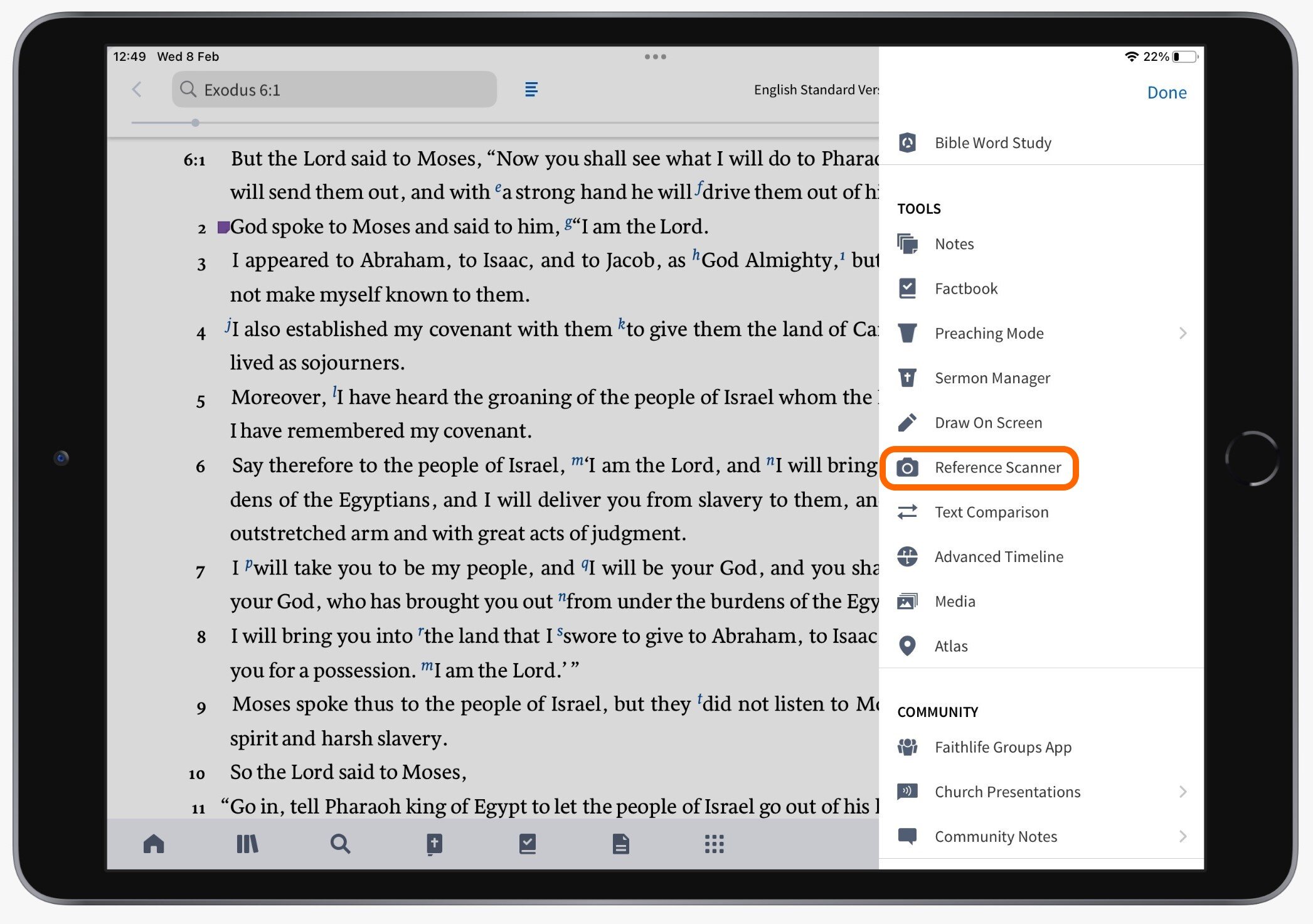
Task: Select the Preaching Mode pulpit icon
Action: tap(908, 332)
